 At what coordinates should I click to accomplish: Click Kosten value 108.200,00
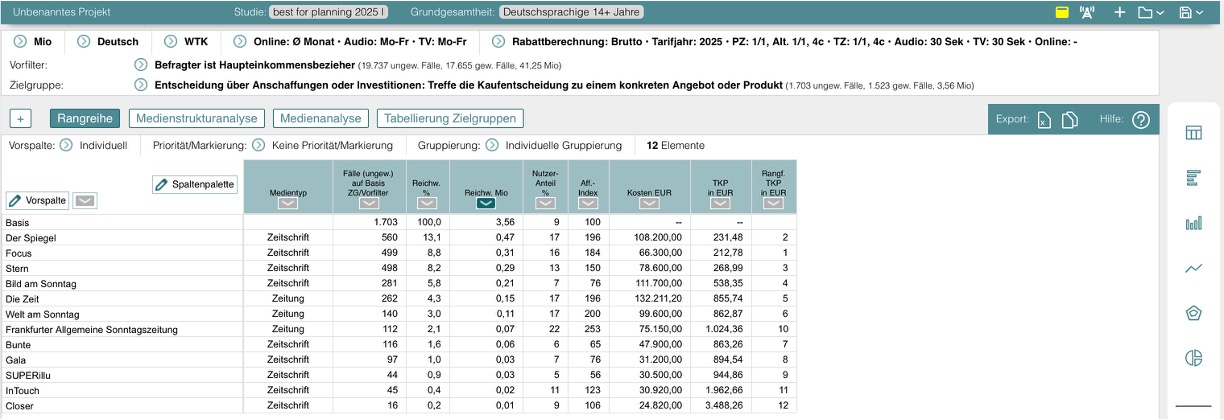point(658,237)
